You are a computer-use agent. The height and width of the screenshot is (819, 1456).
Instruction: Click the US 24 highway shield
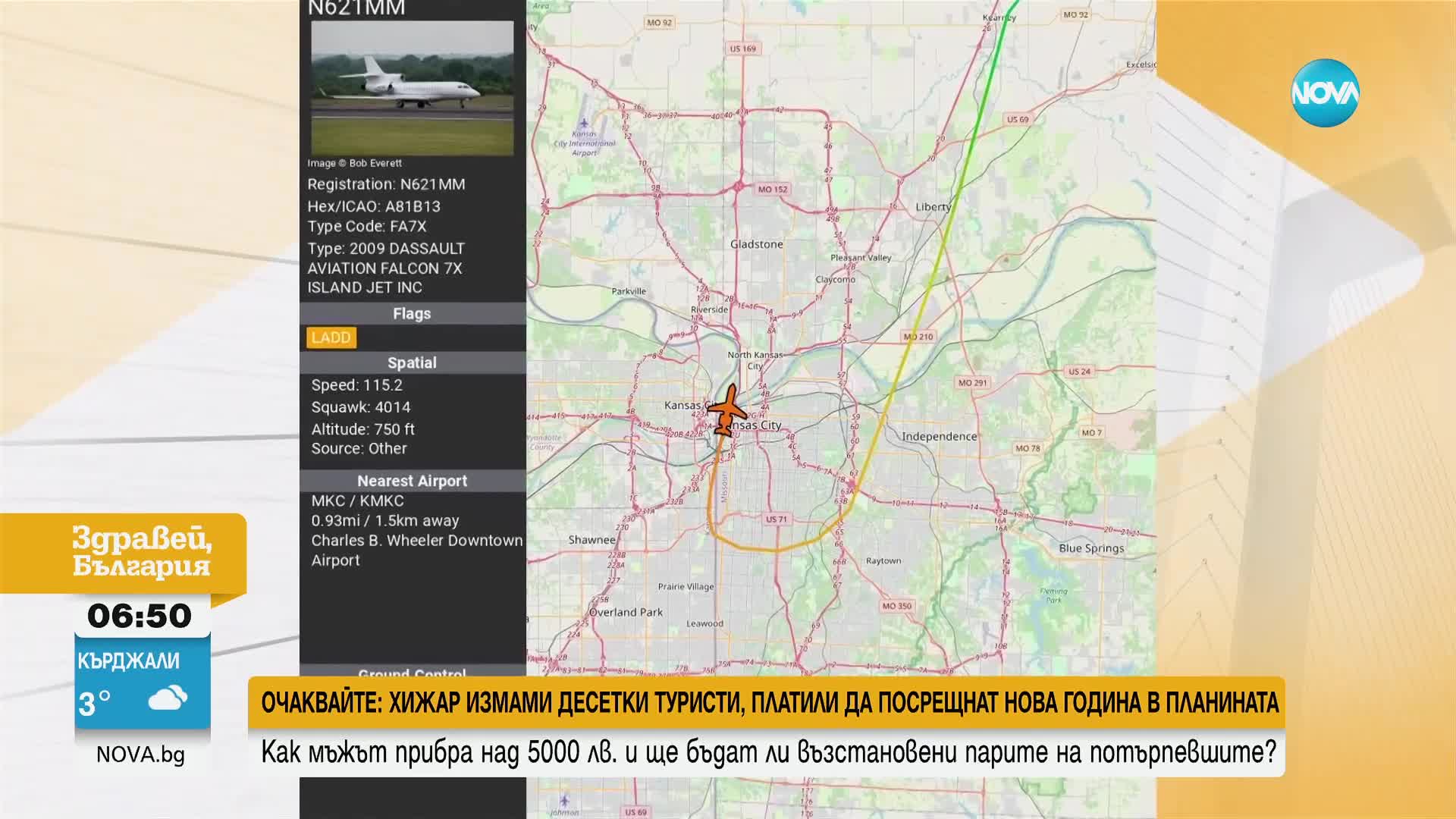(x=1079, y=372)
